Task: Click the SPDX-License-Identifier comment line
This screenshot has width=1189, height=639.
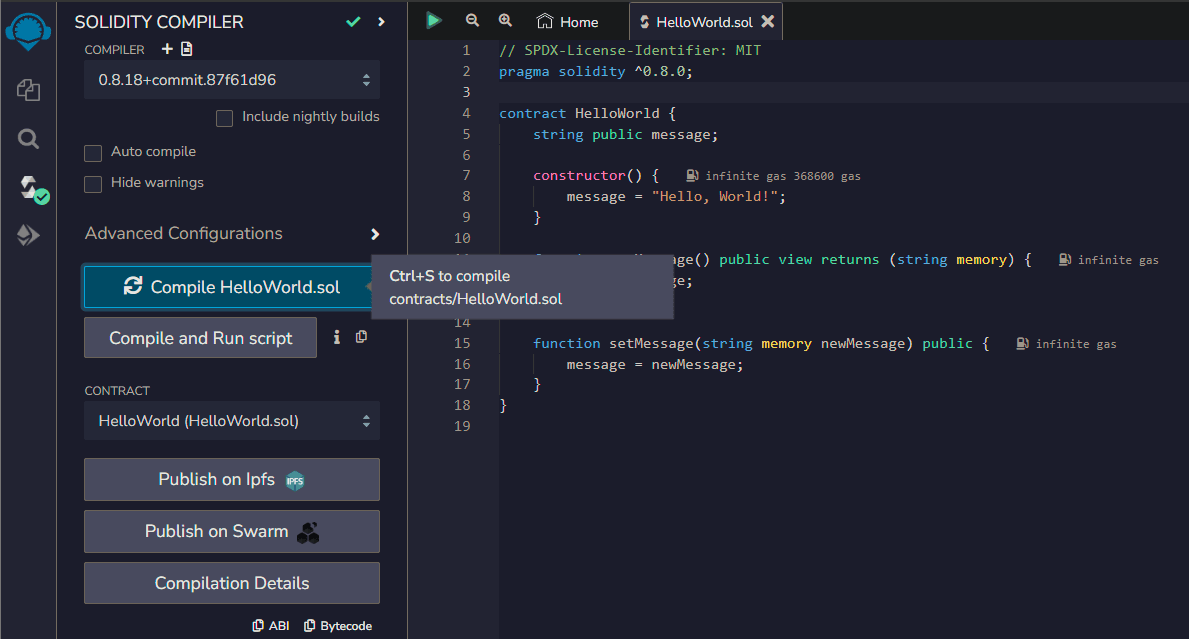Action: point(629,50)
